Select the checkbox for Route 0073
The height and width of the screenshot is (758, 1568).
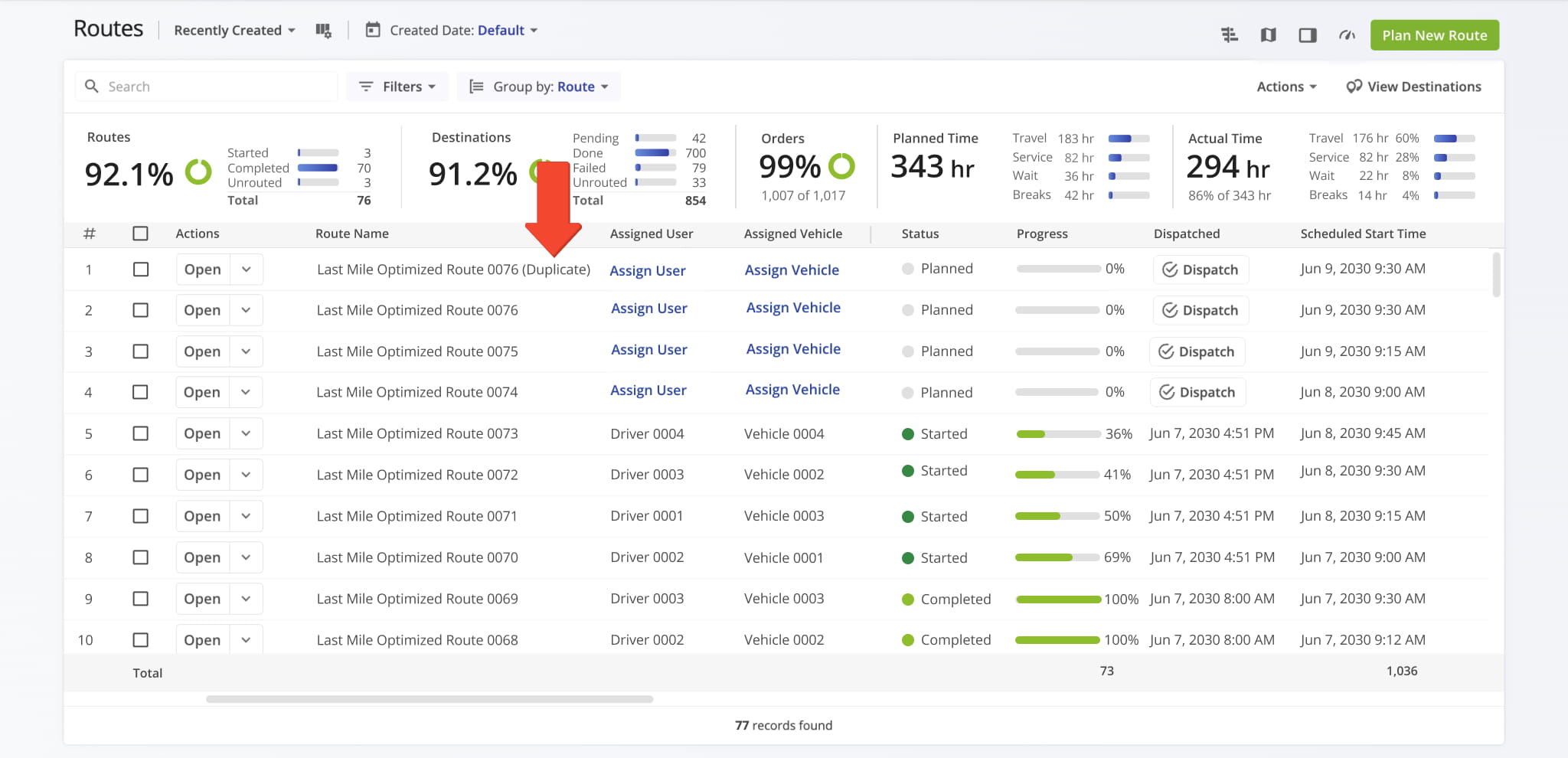(141, 433)
